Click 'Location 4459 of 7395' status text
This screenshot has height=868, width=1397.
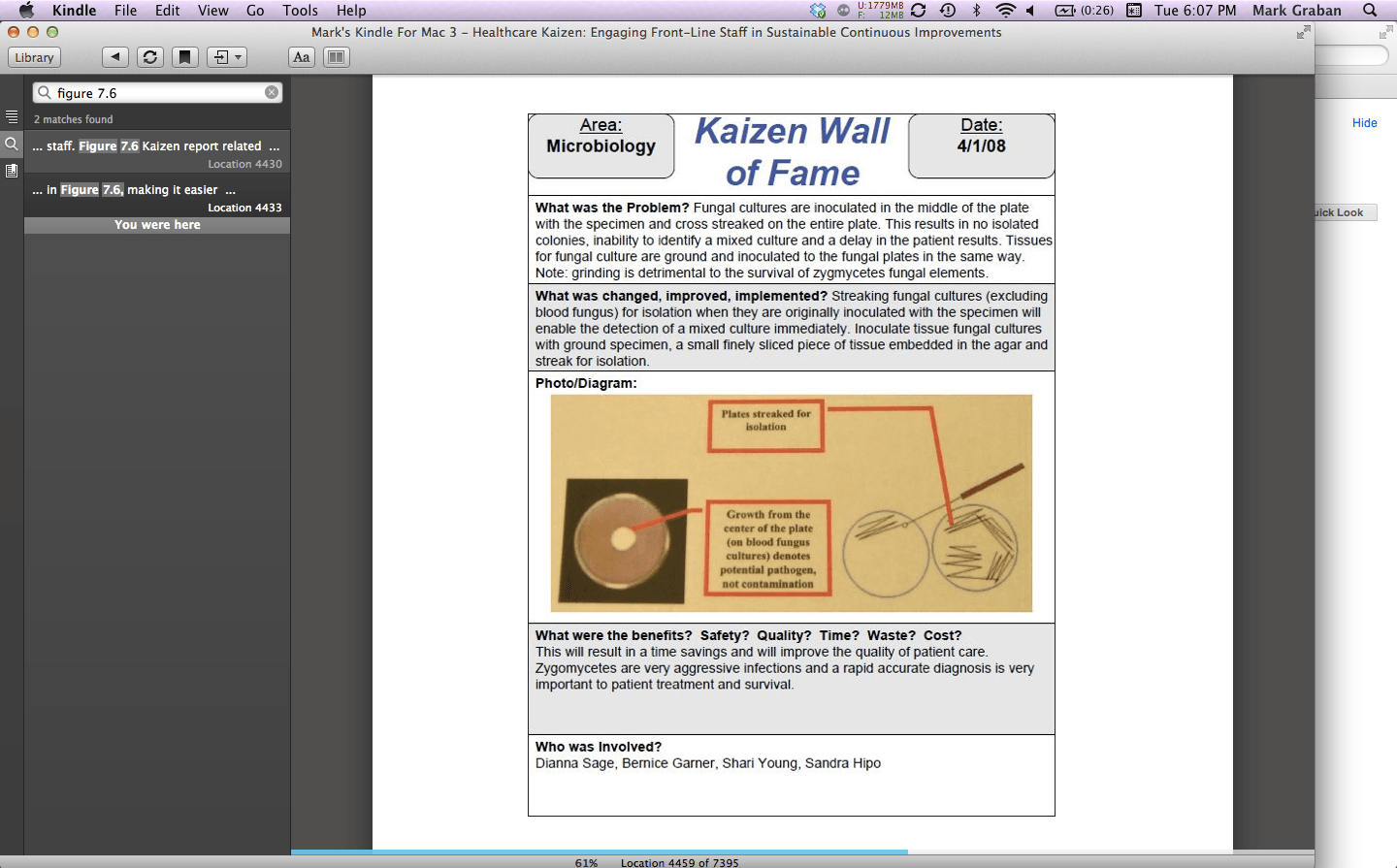(x=680, y=862)
